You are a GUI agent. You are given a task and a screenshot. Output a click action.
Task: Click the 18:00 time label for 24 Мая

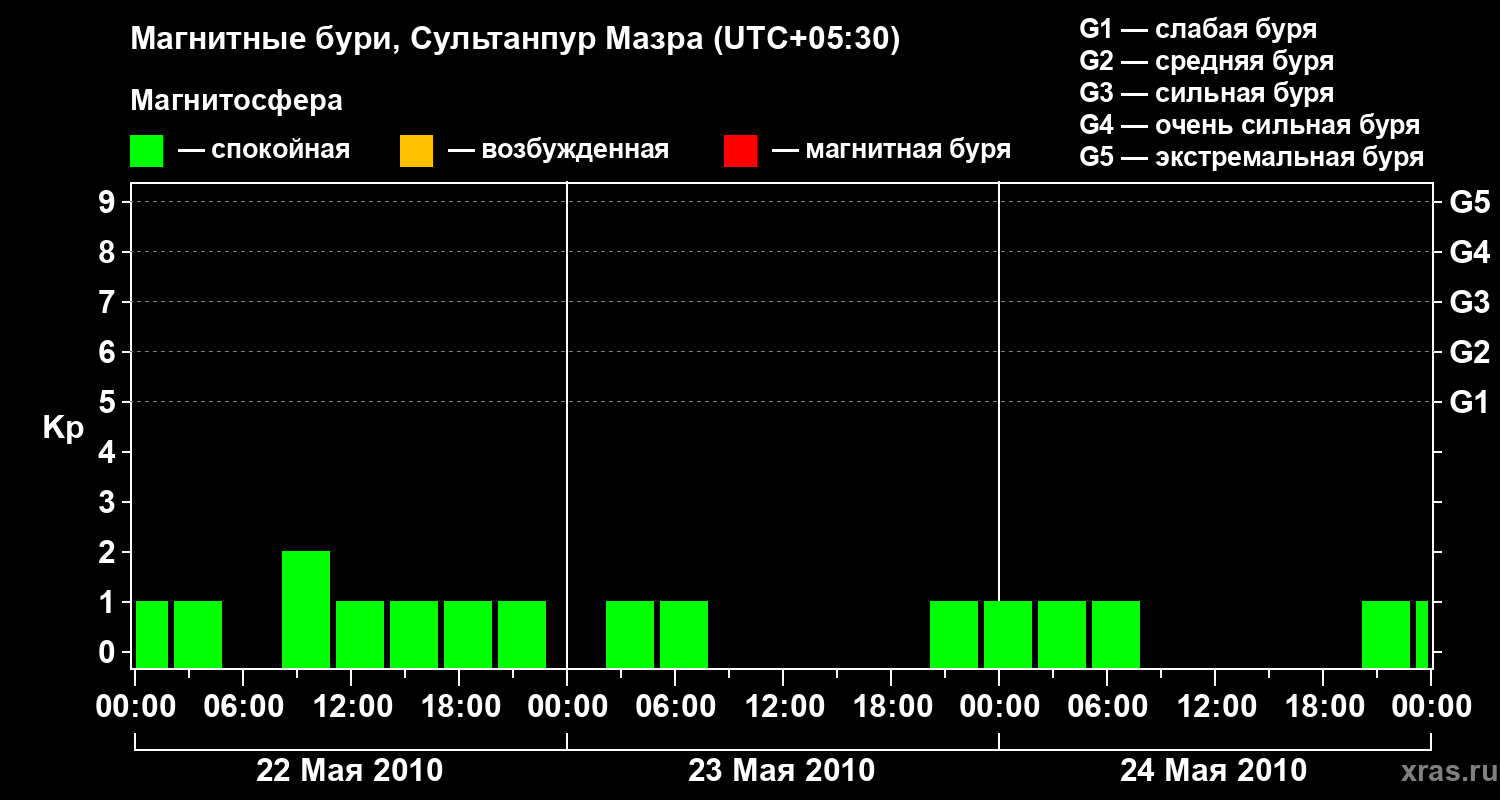(x=1323, y=707)
